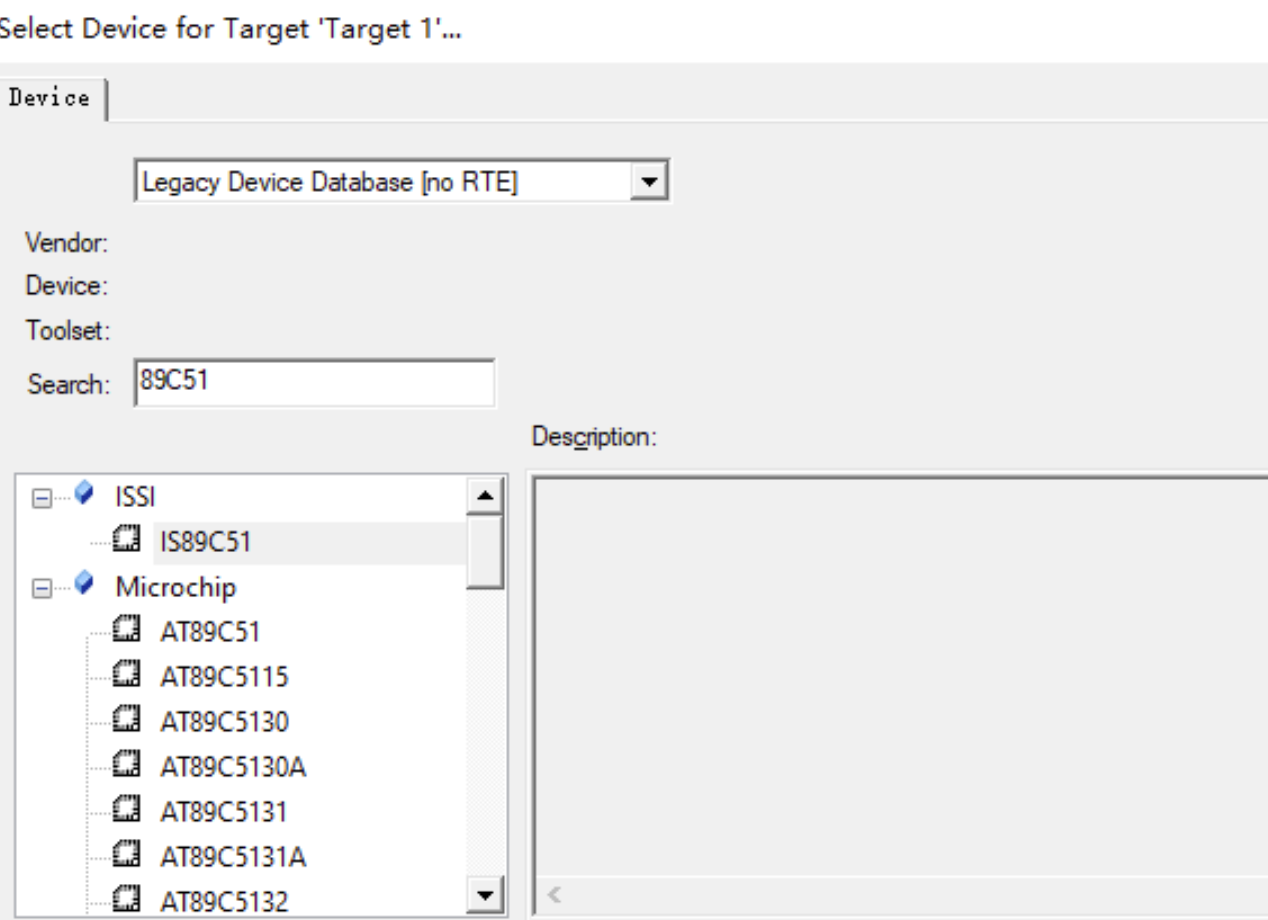Switch to the Device tab
This screenshot has width=1268, height=920.
pyautogui.click(x=49, y=98)
